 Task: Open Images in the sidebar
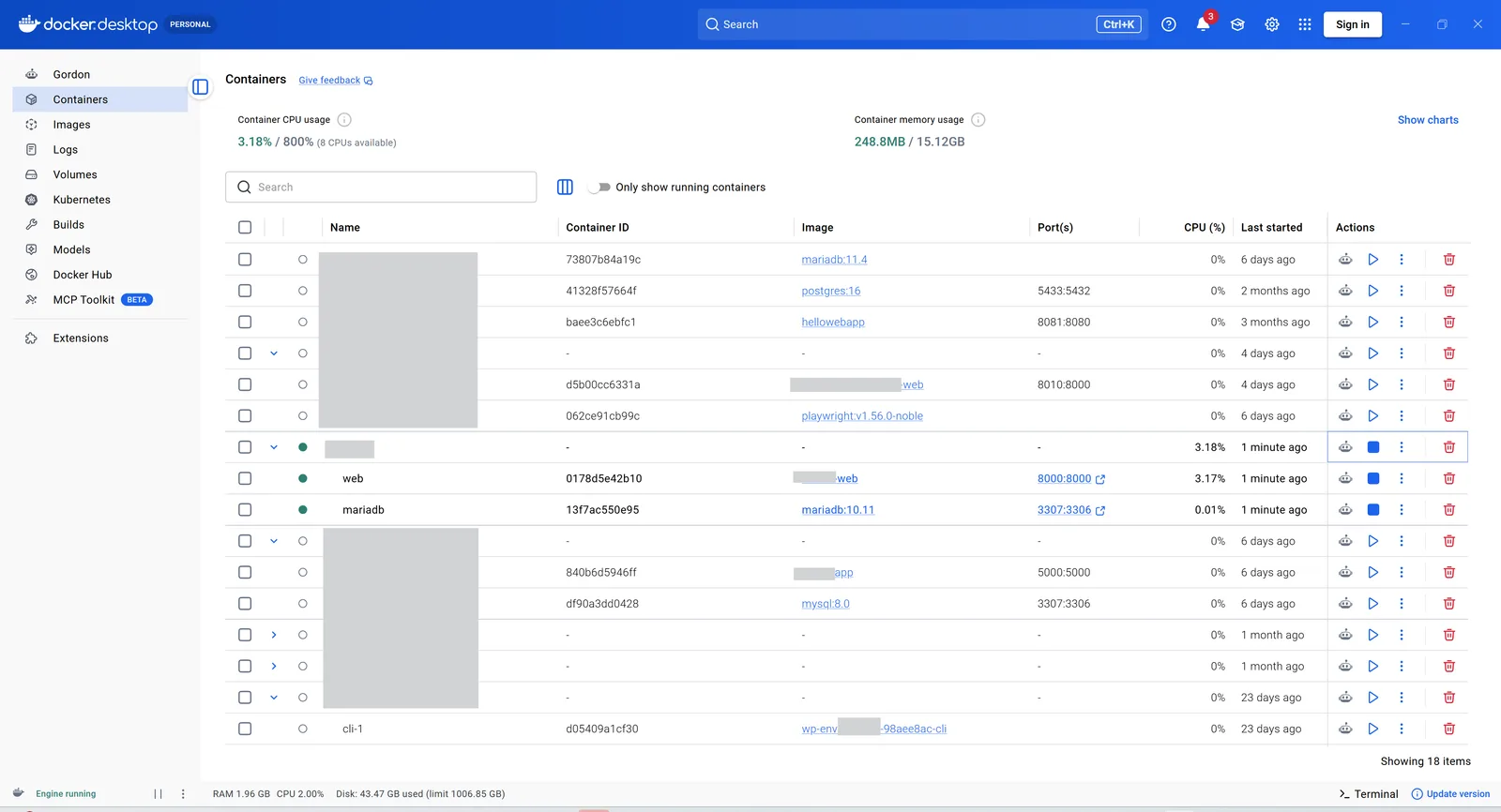(x=100, y=125)
